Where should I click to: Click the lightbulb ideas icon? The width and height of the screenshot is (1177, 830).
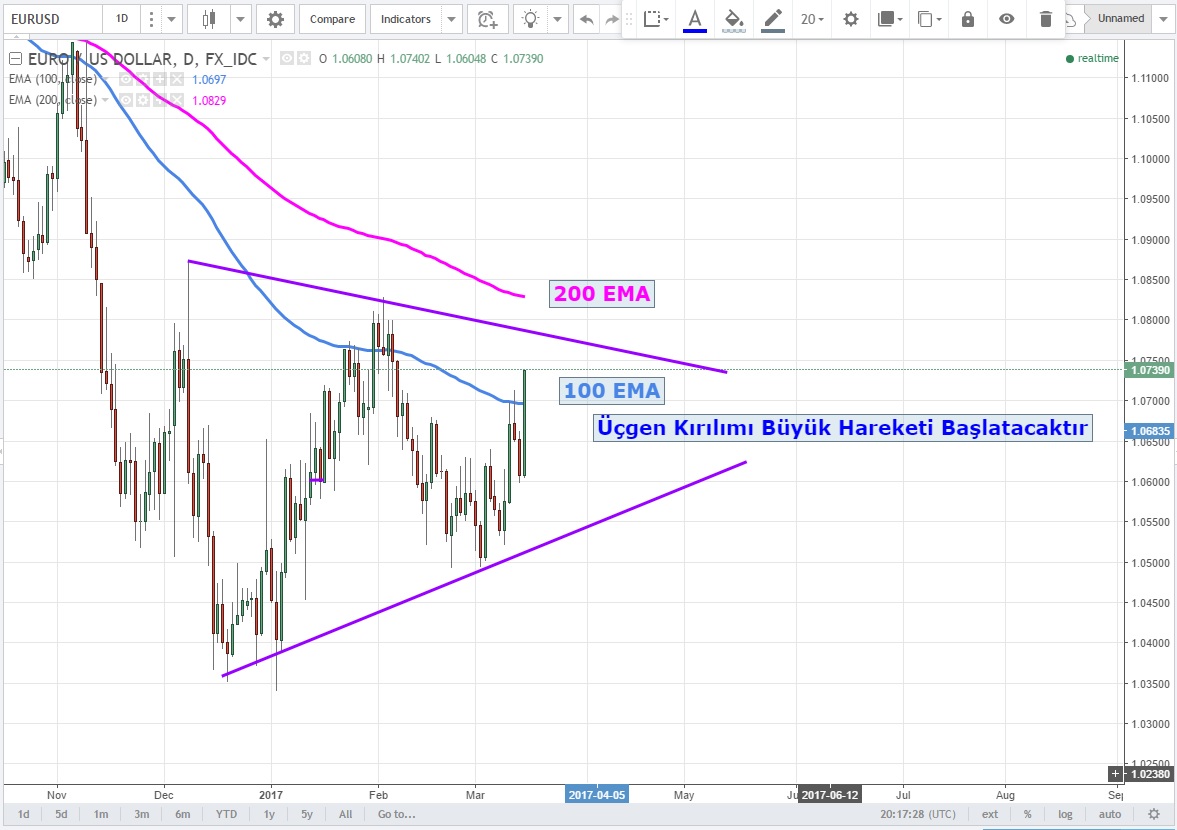coord(531,19)
